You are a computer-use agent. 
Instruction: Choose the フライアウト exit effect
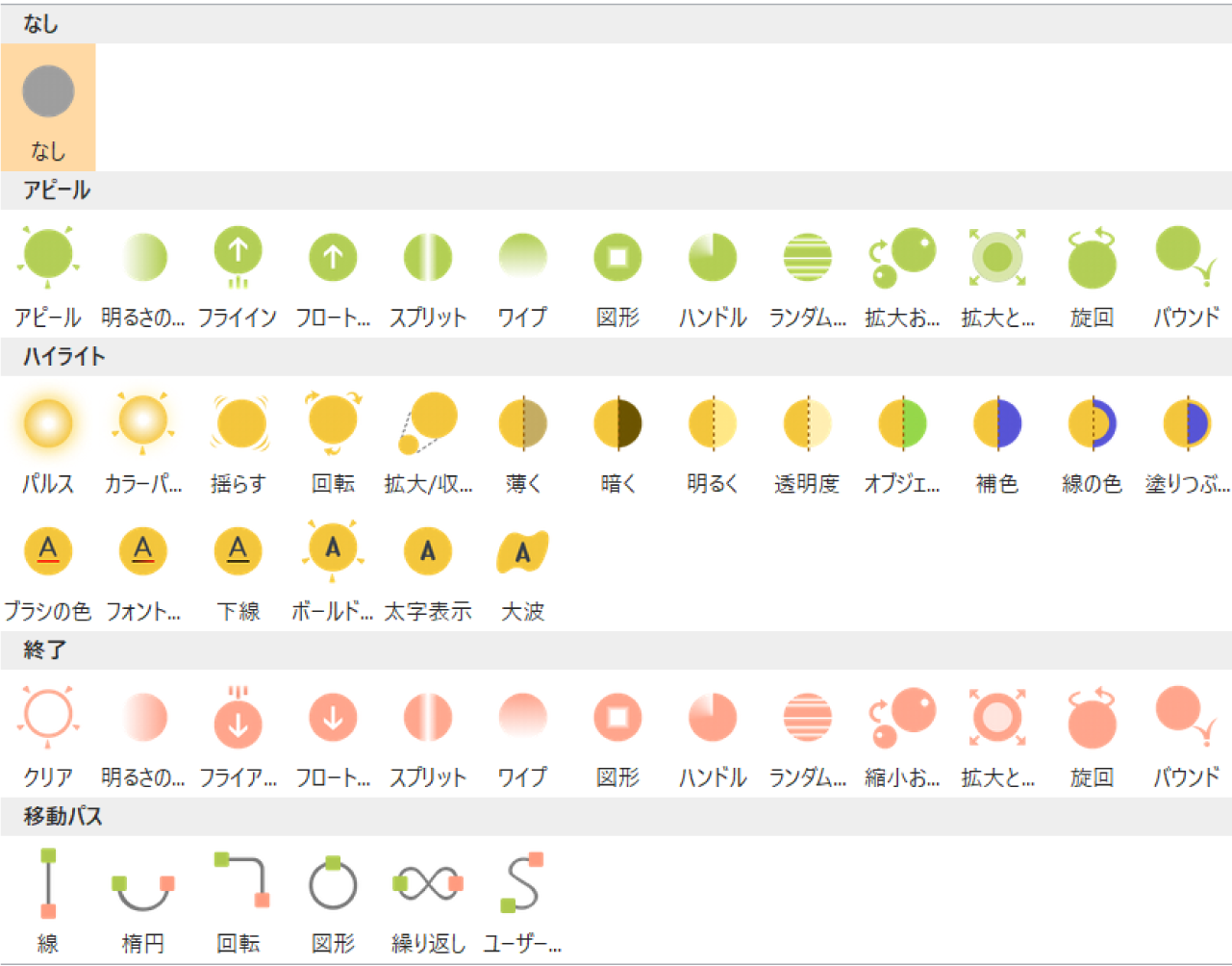(238, 717)
